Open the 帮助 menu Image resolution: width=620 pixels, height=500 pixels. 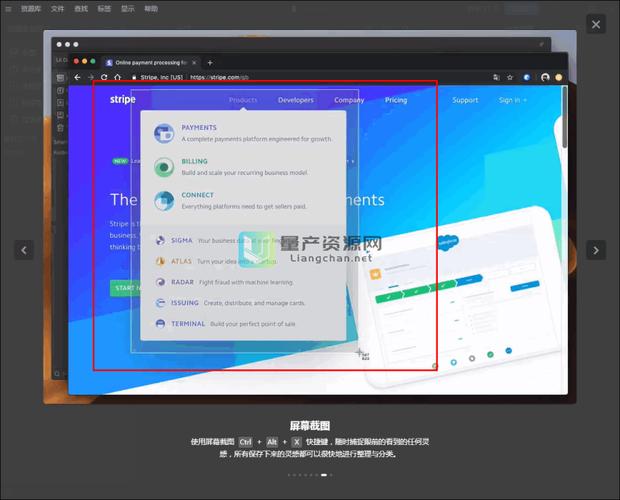151,9
